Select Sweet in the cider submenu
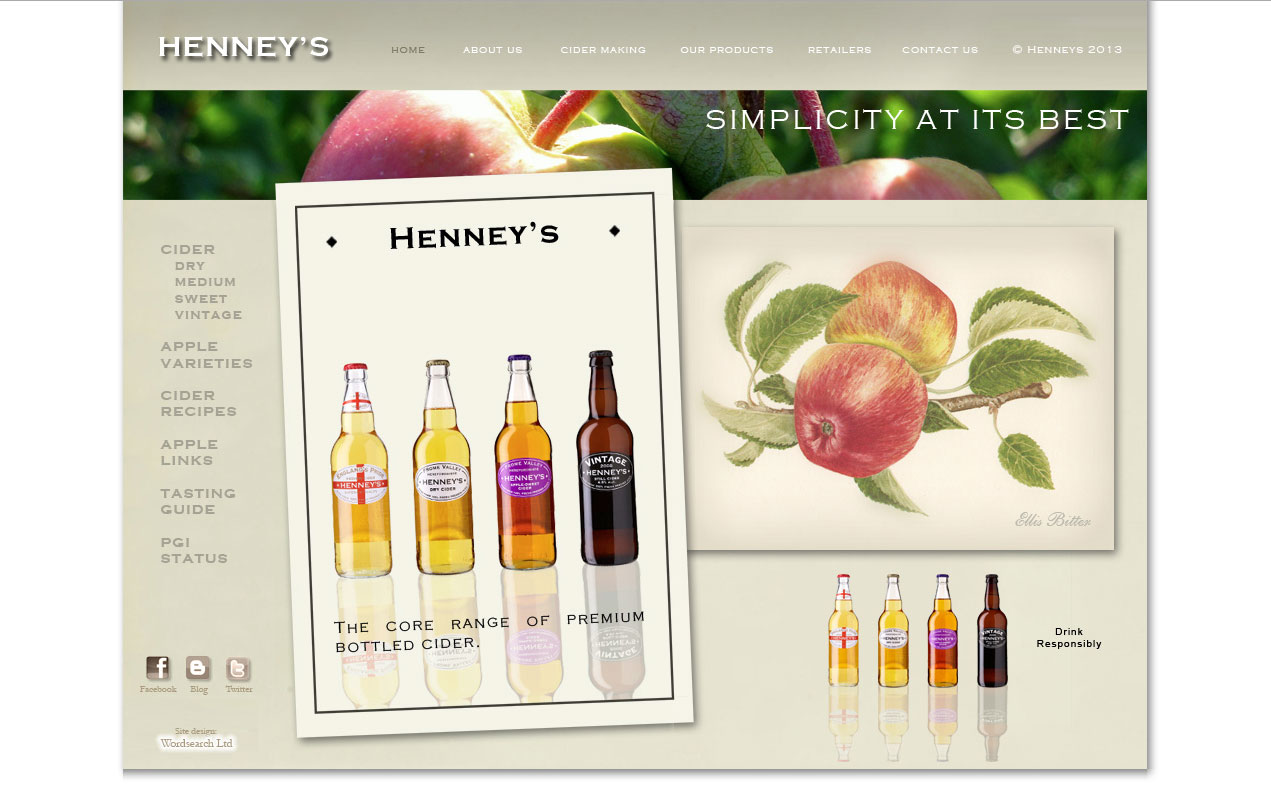This screenshot has width=1271, height=809. tap(201, 299)
